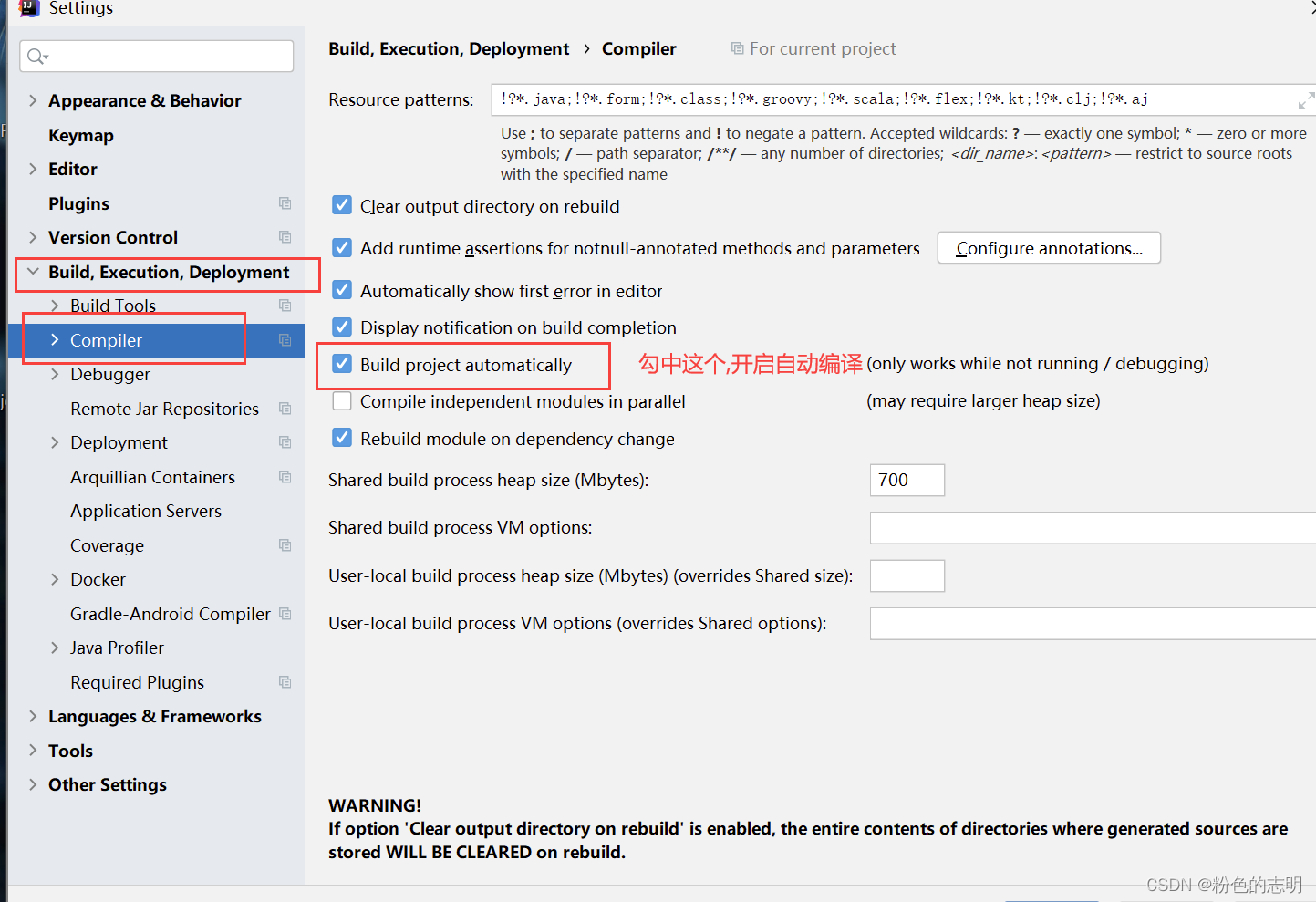Expand the Docker node
Viewport: 1316px width, 902px height.
[55, 579]
